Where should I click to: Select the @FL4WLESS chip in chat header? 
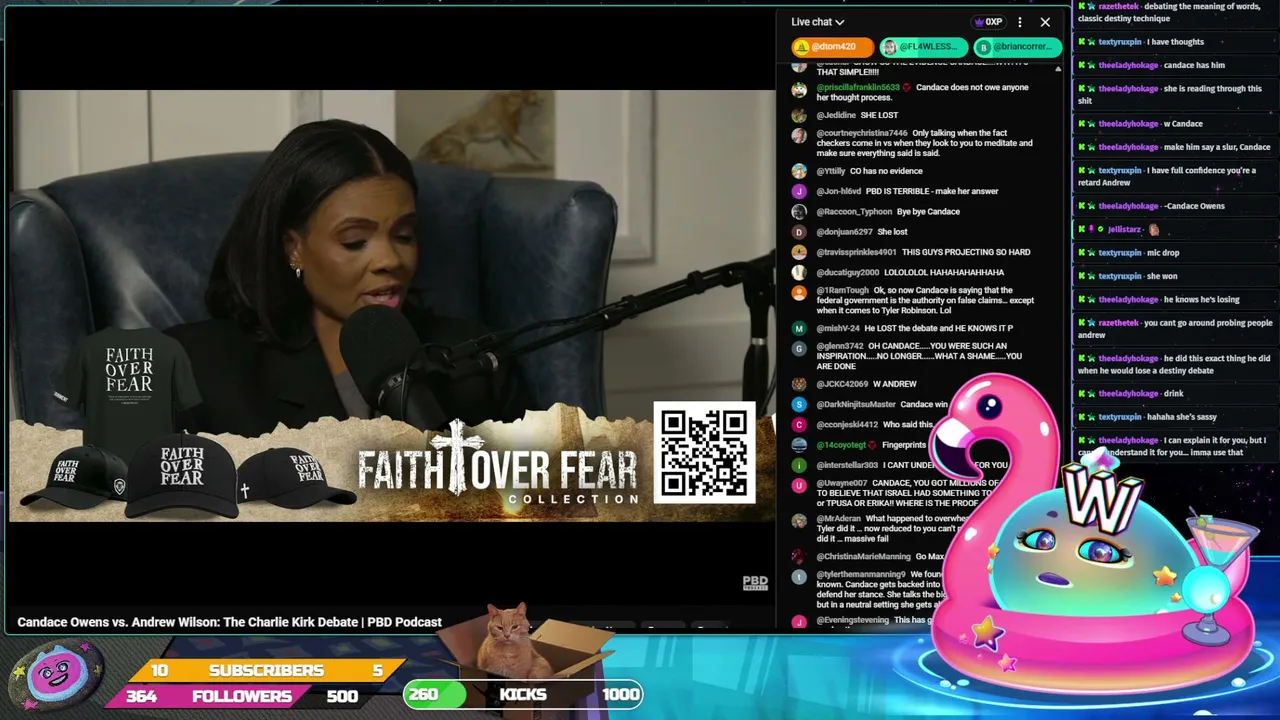pos(924,47)
